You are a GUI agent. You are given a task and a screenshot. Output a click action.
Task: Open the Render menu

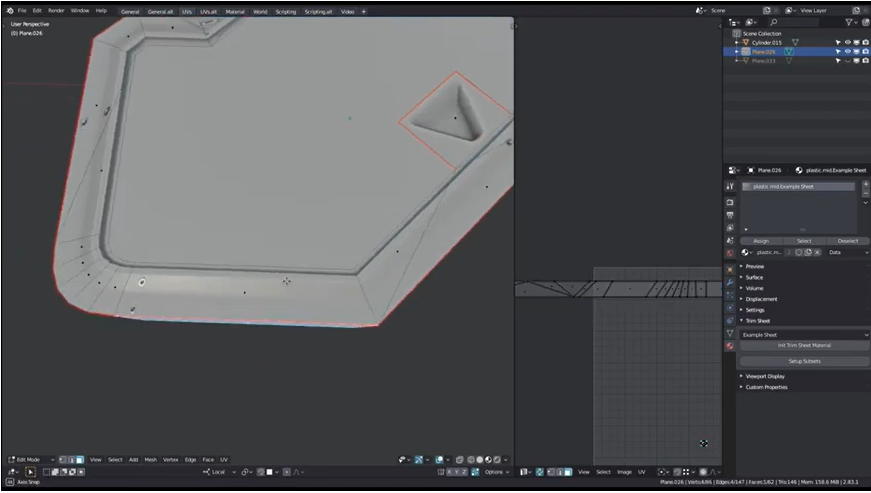[56, 10]
